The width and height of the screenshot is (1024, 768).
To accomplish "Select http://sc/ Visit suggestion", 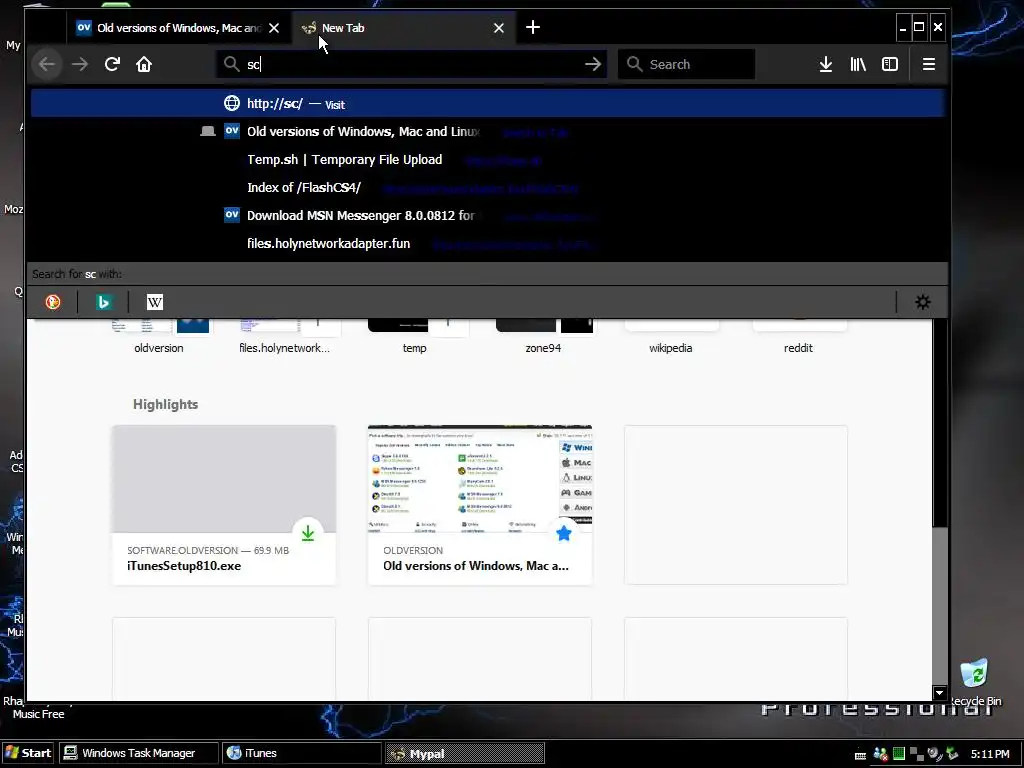I will click(488, 104).
